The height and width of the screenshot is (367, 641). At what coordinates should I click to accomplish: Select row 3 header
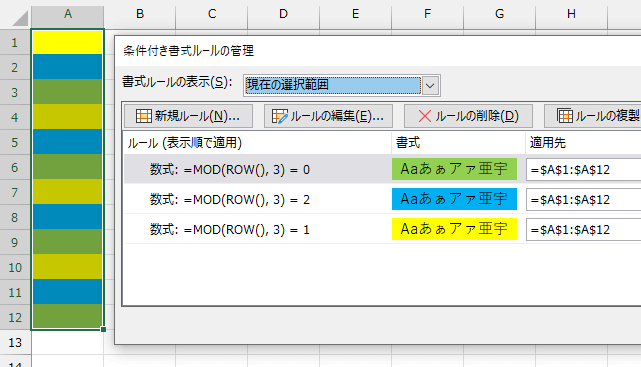(x=15, y=92)
